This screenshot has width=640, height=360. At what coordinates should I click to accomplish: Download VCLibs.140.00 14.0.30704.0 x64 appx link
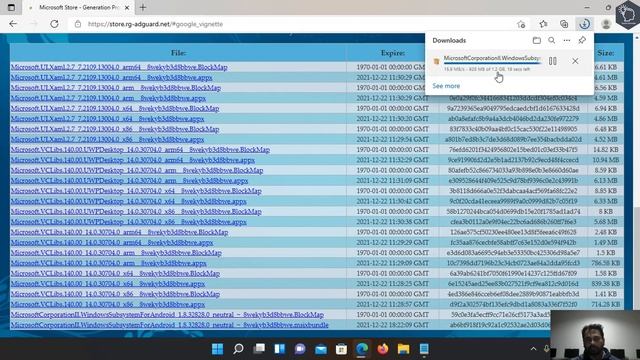[108, 284]
